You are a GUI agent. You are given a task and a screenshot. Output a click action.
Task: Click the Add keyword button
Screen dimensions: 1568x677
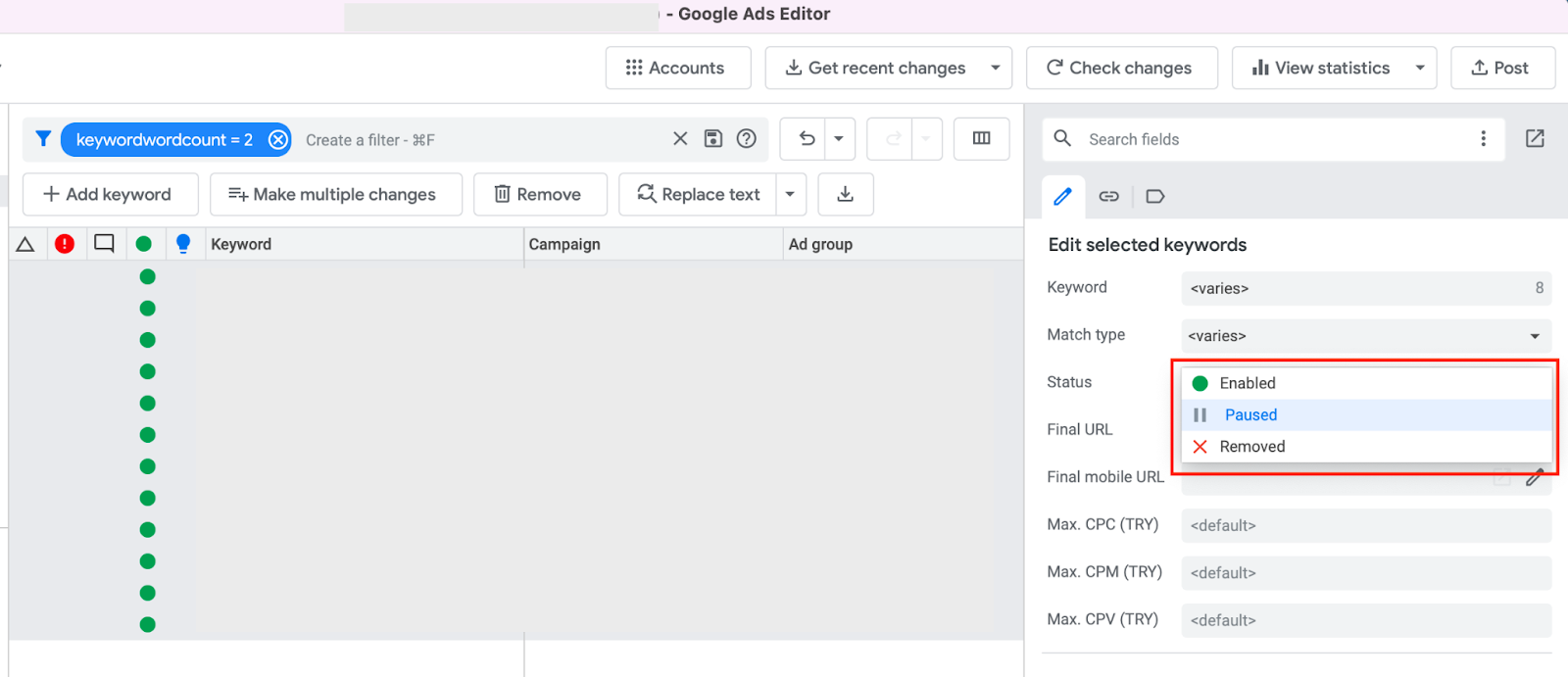(110, 194)
